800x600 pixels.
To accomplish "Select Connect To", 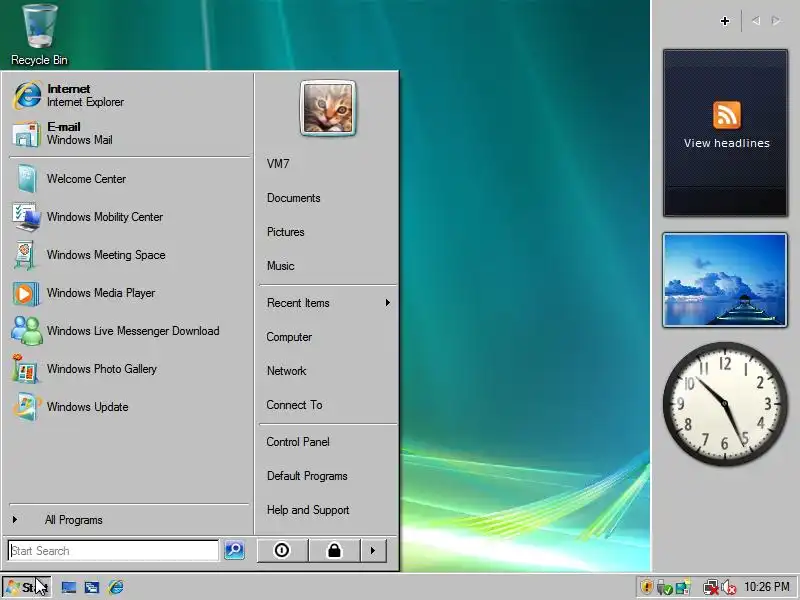I will tap(328, 405).
